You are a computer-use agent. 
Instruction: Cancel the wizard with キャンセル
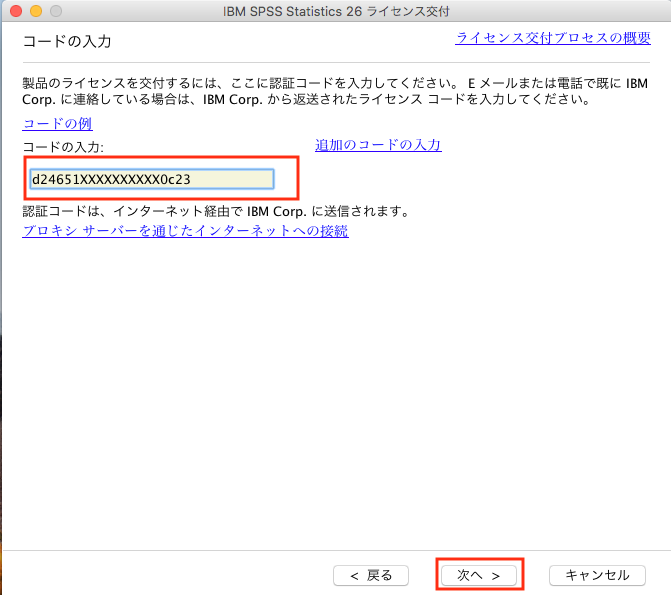click(597, 575)
